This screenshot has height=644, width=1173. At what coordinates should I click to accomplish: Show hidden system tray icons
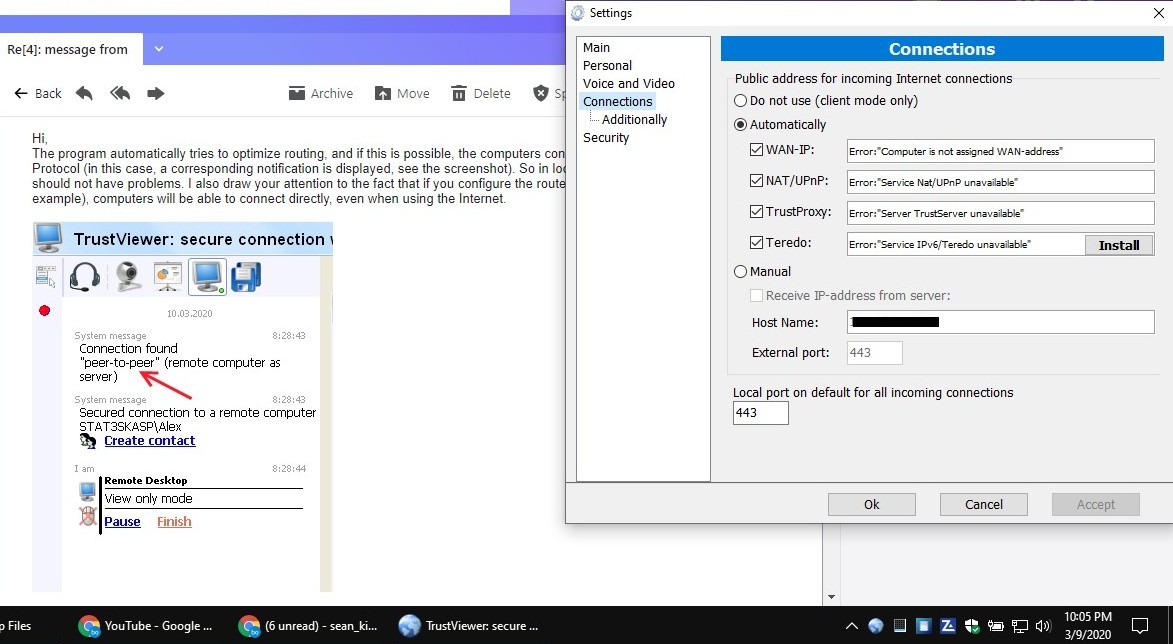click(851, 626)
